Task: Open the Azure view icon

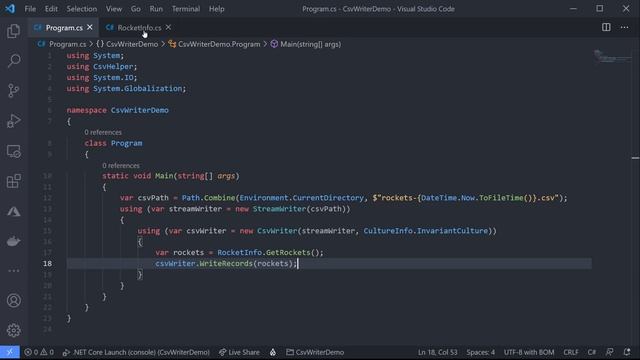Action: coord(13,211)
